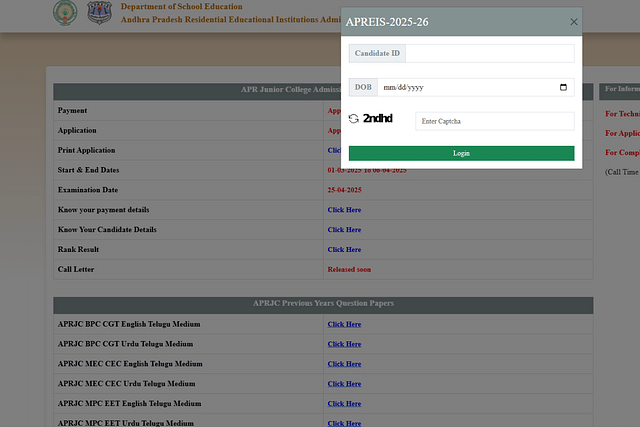
Task: Click the captcha text 2ndhd
Action: pyautogui.click(x=378, y=118)
